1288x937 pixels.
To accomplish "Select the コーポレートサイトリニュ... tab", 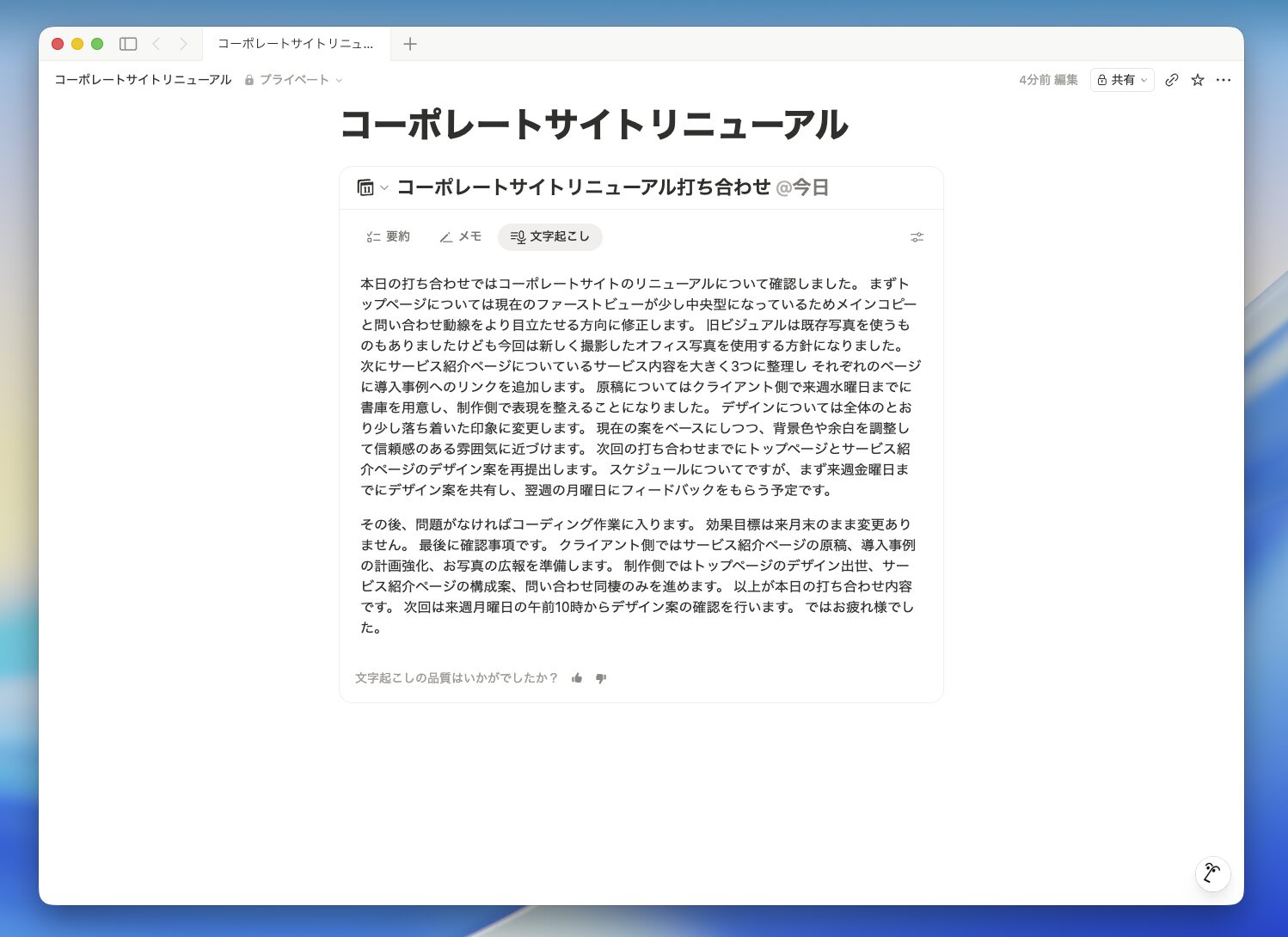I will coord(296,44).
